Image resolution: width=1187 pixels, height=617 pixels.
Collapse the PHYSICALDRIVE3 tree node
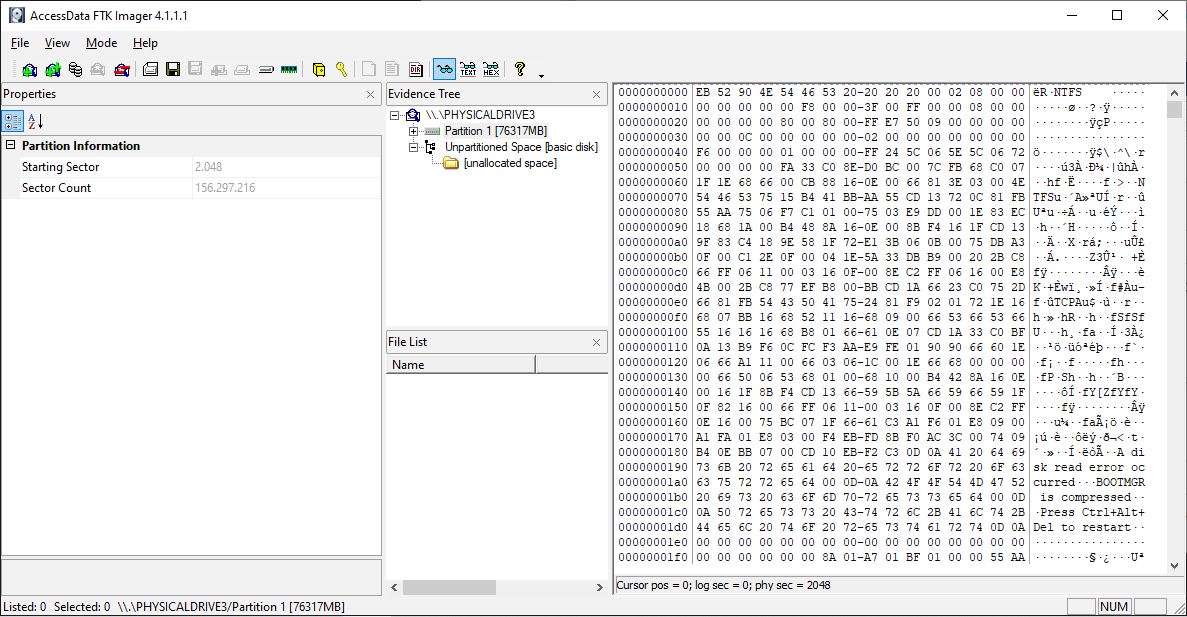pyautogui.click(x=394, y=115)
